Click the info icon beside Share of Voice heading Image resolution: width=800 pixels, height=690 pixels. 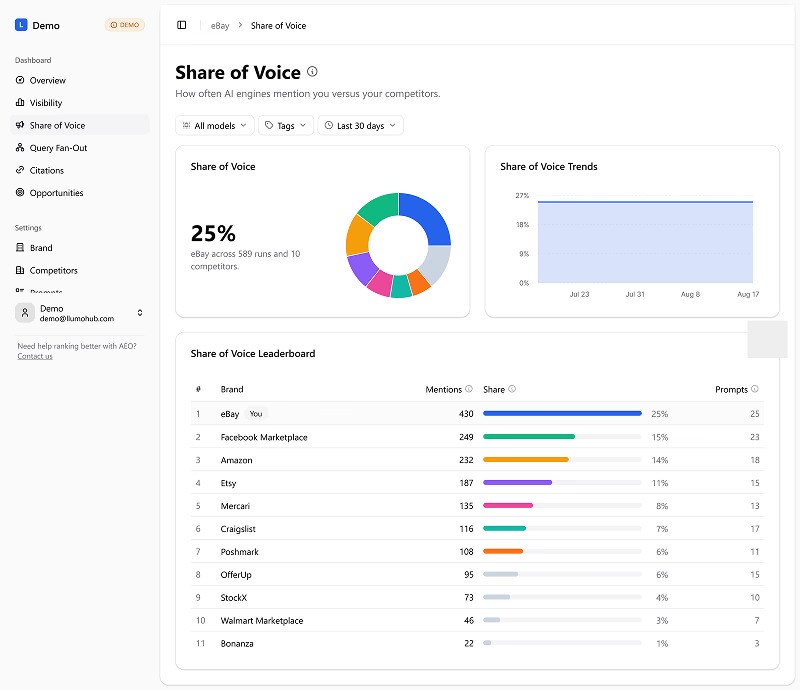click(x=312, y=72)
